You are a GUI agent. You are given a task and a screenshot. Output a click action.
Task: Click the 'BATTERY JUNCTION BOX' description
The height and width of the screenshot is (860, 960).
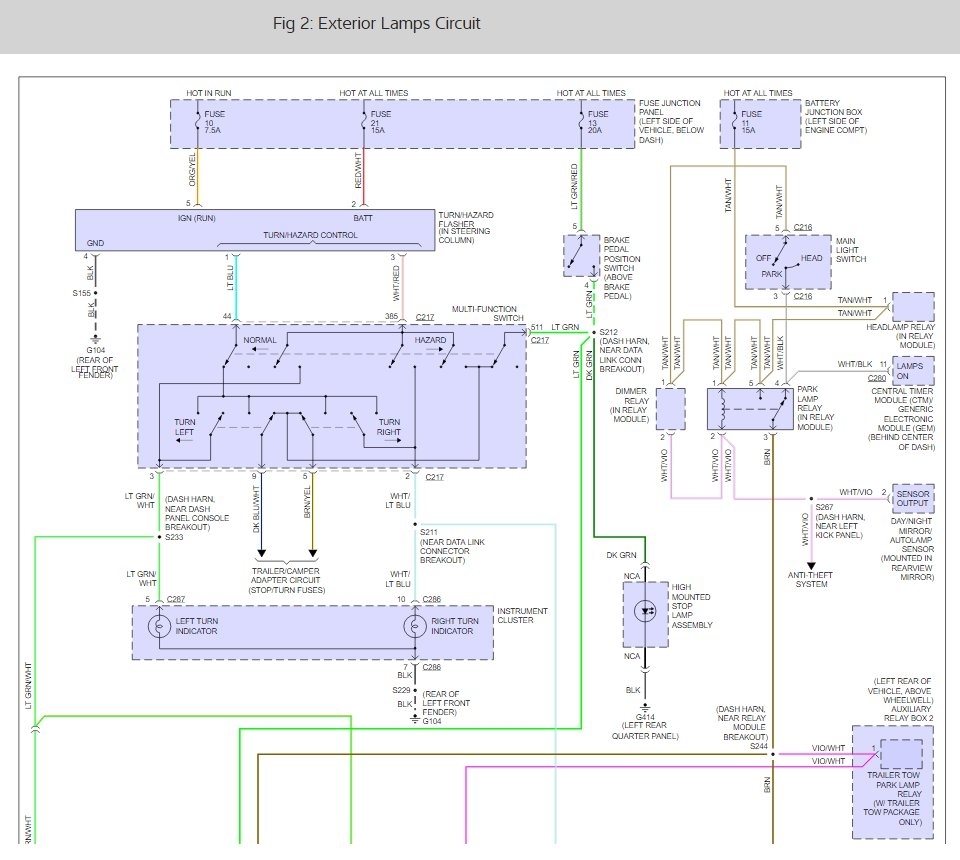click(836, 116)
